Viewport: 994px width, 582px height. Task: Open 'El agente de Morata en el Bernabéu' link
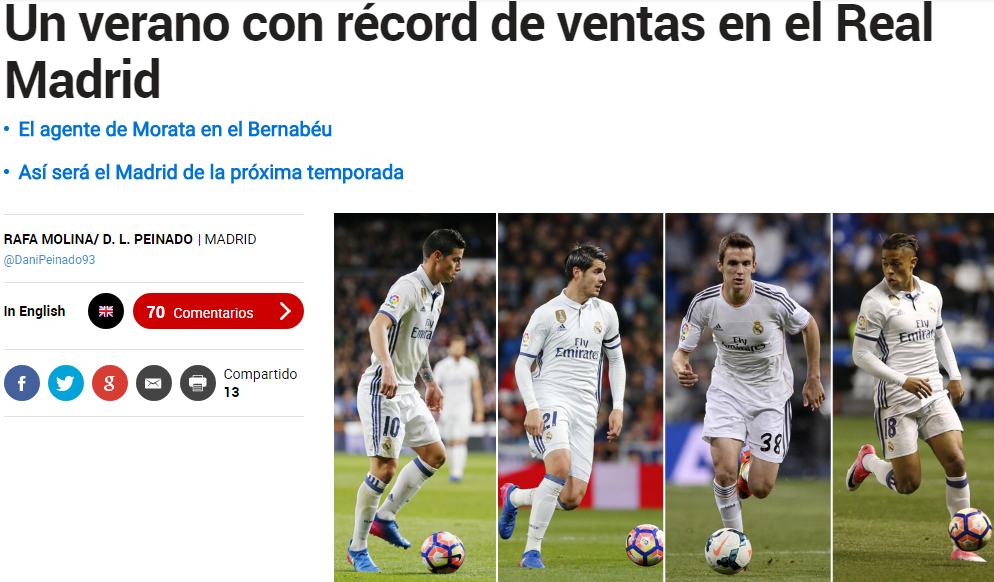[175, 129]
